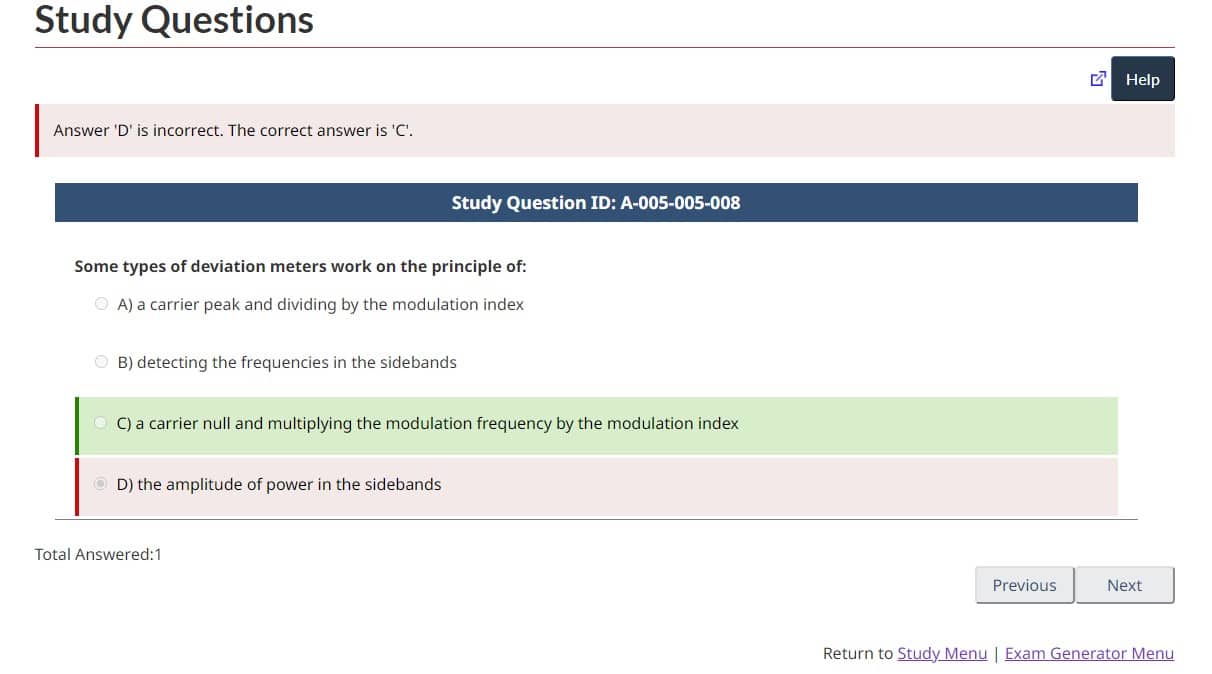Select radio button for answer A
The height and width of the screenshot is (674, 1212).
pos(101,304)
